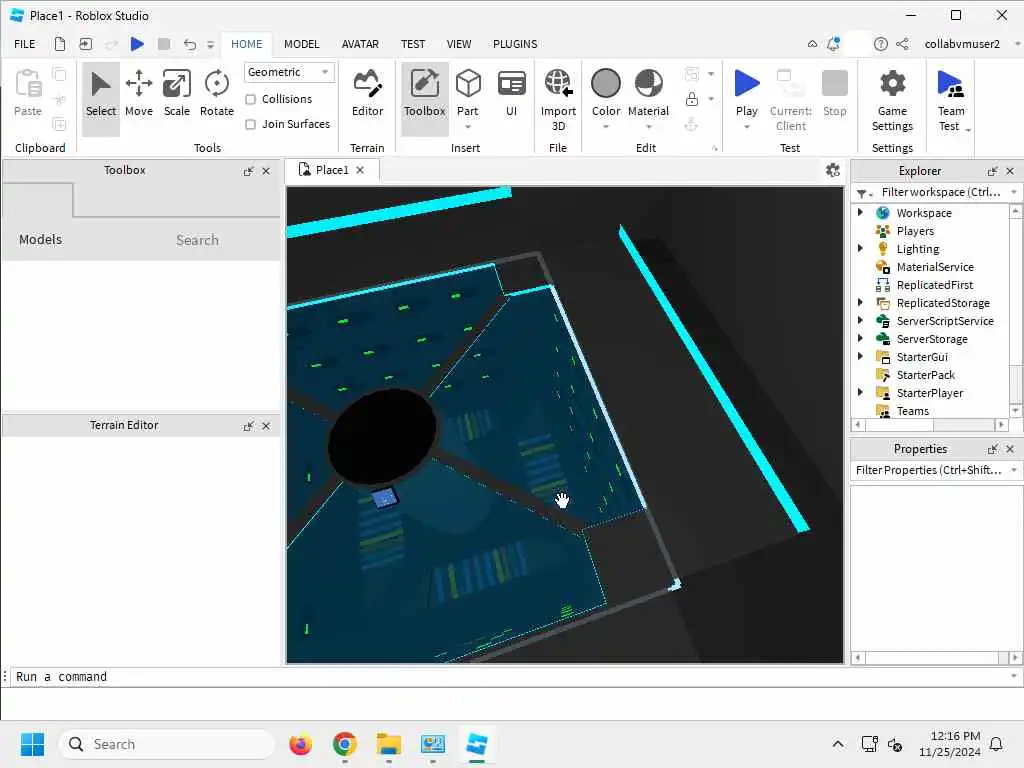Click the Filter workspace field

(941, 192)
